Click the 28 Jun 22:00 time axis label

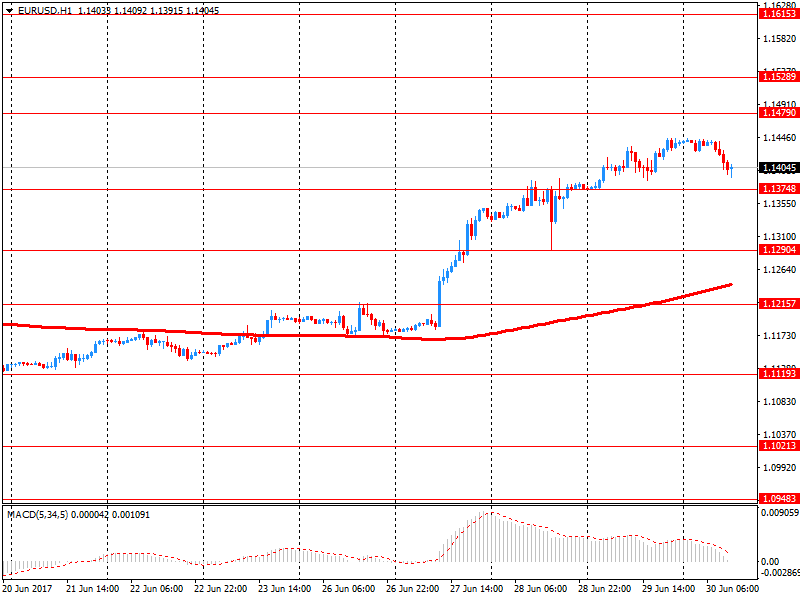point(605,589)
